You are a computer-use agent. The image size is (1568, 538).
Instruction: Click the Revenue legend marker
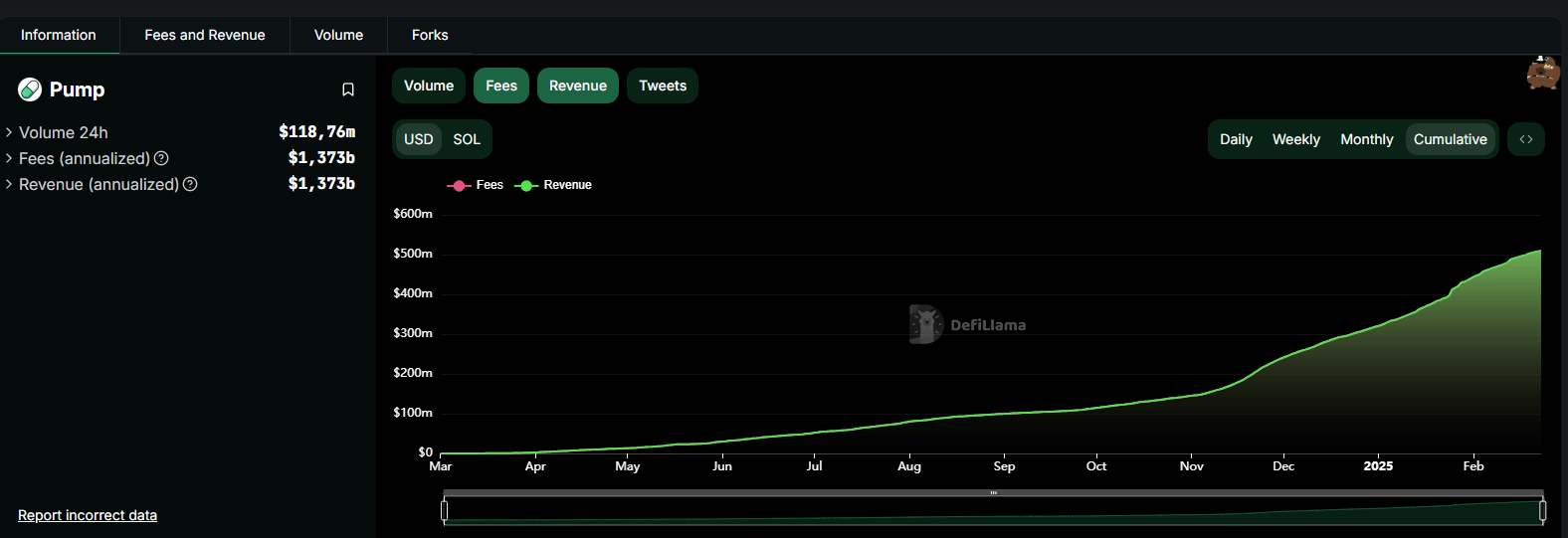(x=526, y=185)
